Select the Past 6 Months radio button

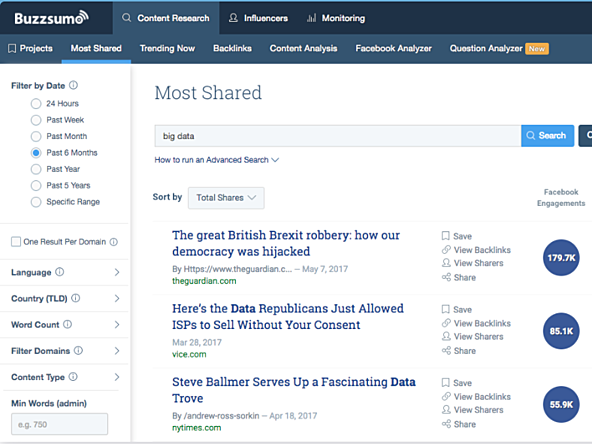pyautogui.click(x=36, y=153)
